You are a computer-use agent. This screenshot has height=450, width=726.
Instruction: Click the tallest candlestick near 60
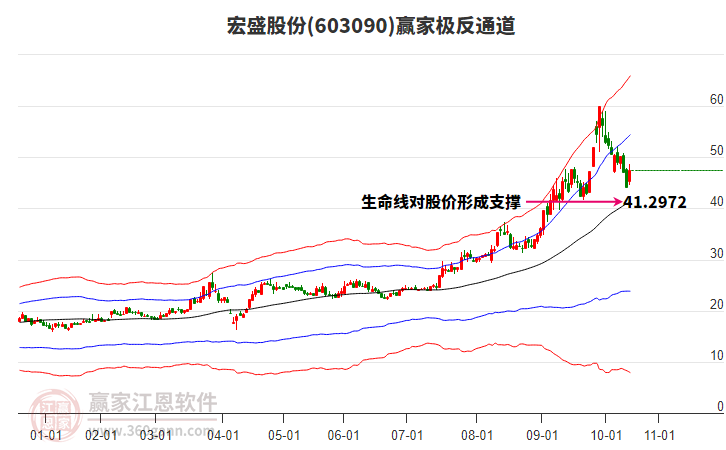point(600,128)
